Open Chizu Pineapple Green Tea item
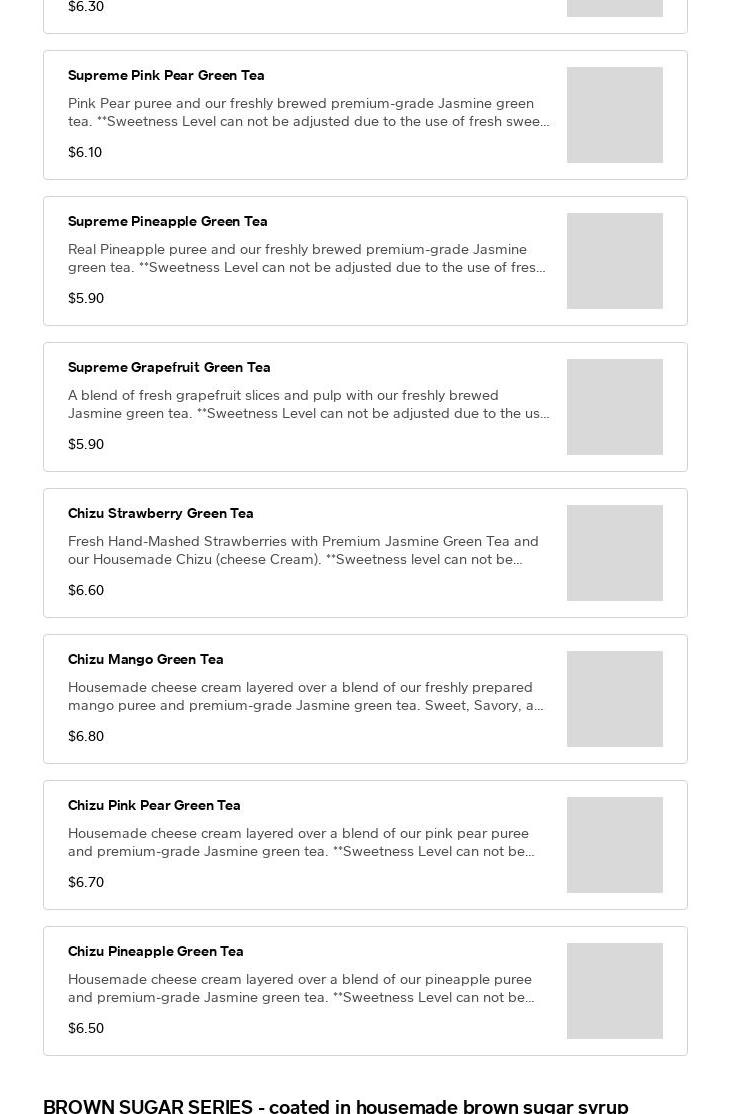Viewport: 730px width, 1114px height. (156, 952)
